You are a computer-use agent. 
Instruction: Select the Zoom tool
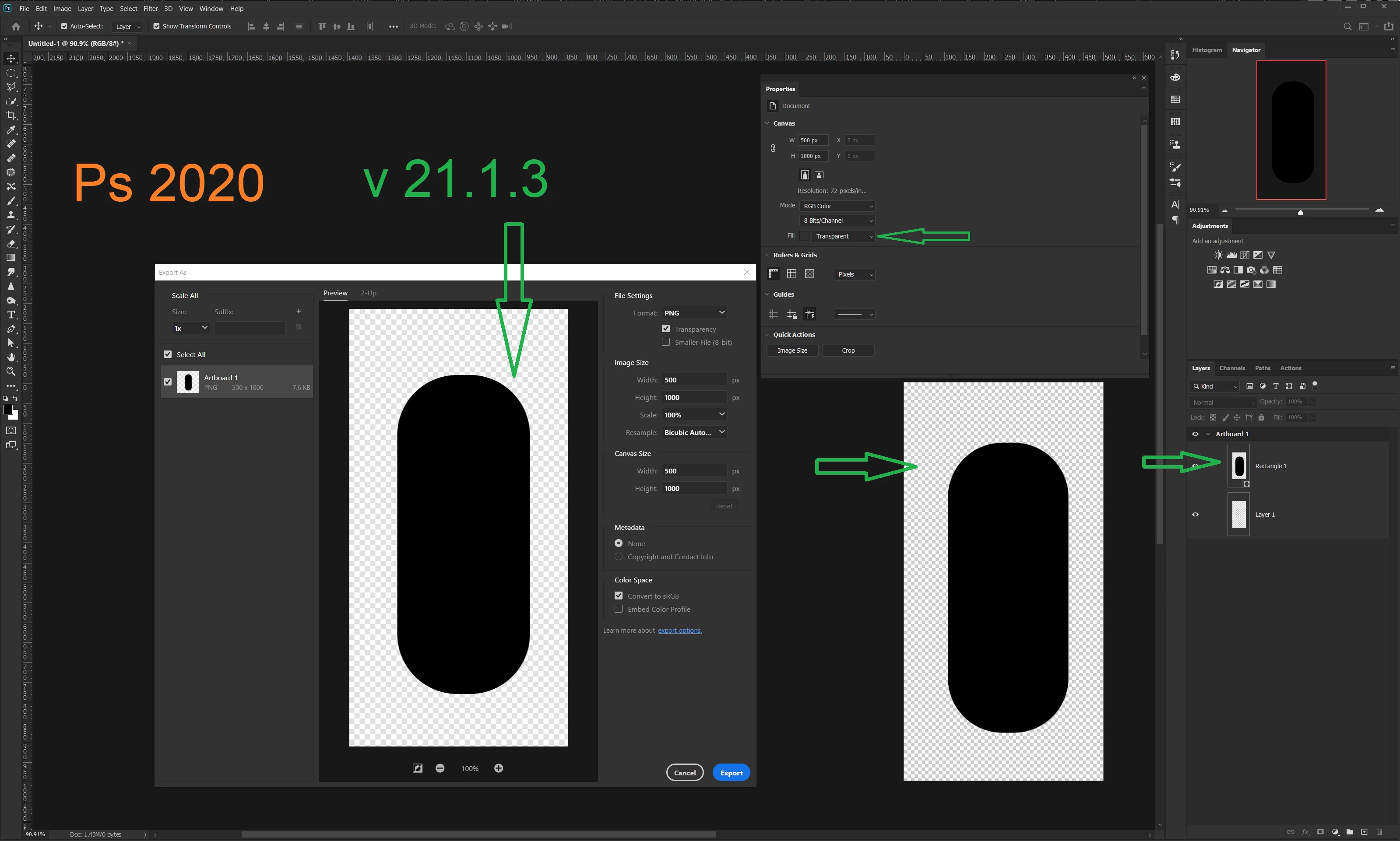point(11,371)
